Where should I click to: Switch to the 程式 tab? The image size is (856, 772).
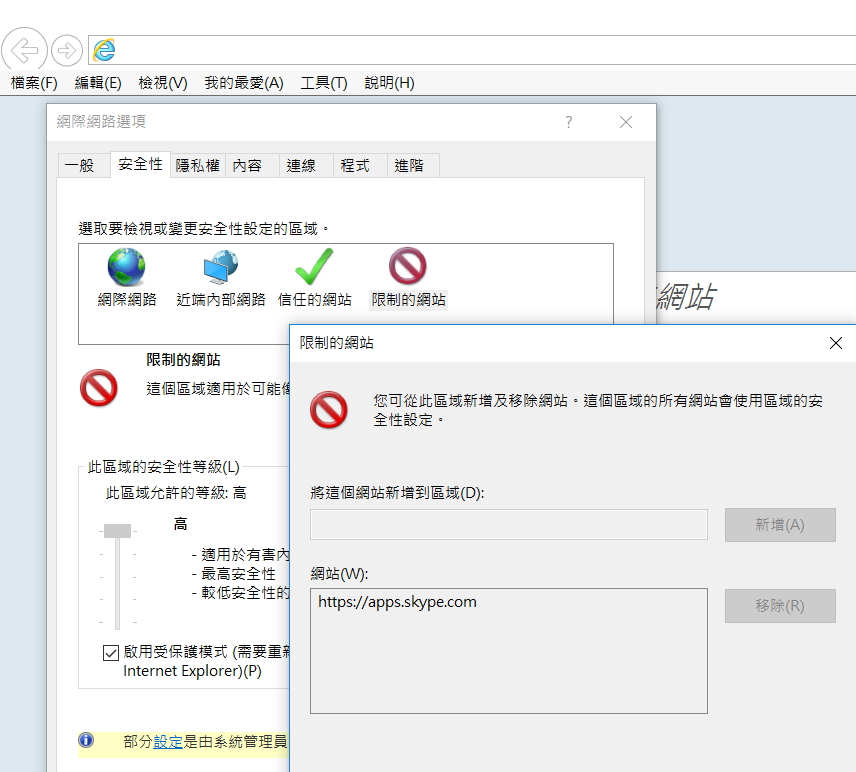click(360, 165)
